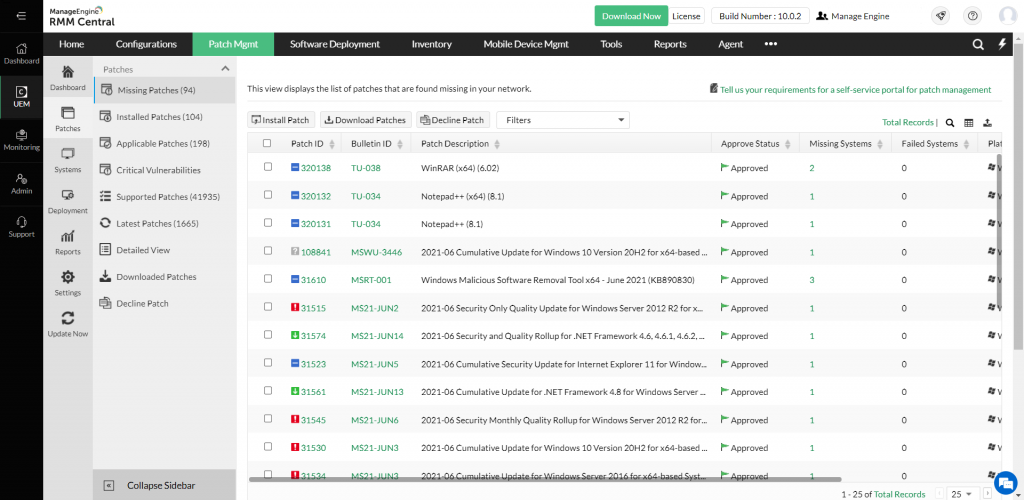
Task: Sort by Bulletin ID column arrows
Action: [400, 144]
